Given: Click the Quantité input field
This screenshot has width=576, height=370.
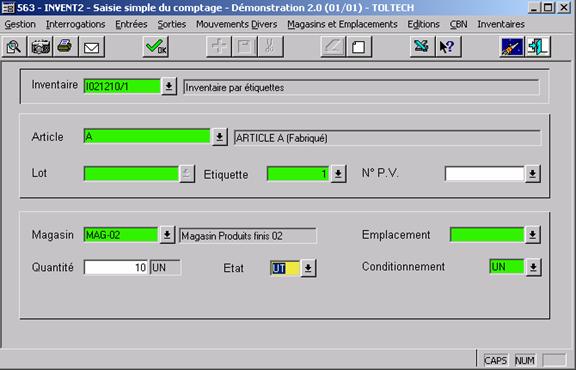Looking at the screenshot, I should pyautogui.click(x=116, y=267).
